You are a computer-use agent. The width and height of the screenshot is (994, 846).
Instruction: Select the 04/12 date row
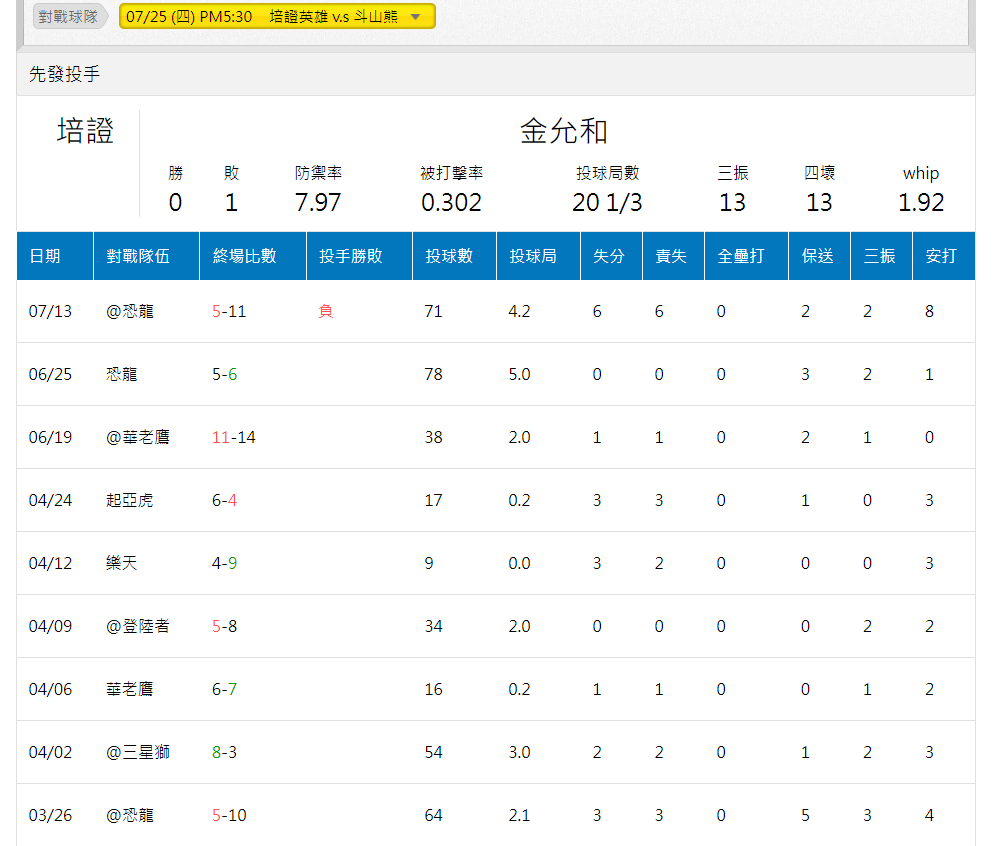[x=496, y=563]
